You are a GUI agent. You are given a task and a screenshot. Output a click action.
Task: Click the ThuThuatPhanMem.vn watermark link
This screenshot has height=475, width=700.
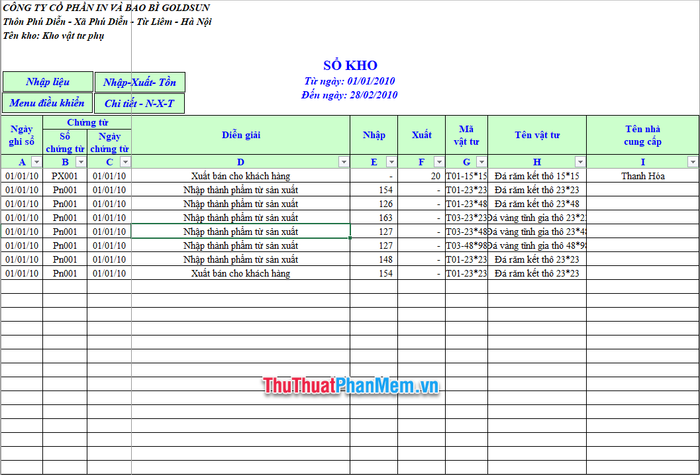[350, 386]
